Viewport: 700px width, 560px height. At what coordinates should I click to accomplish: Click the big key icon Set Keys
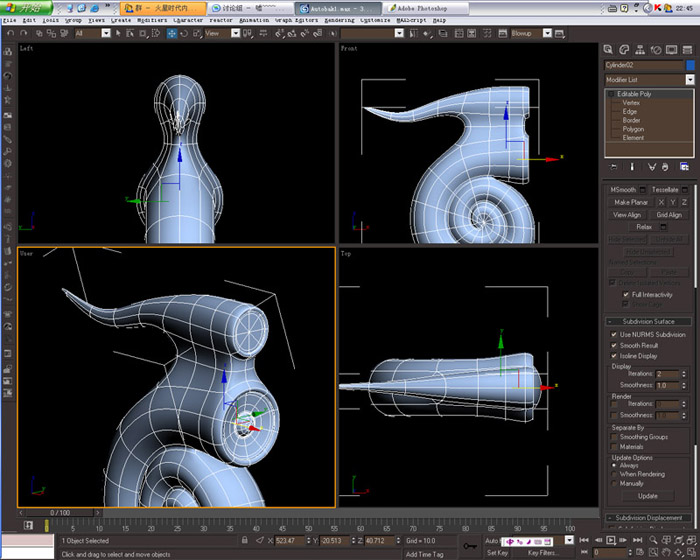[x=470, y=546]
